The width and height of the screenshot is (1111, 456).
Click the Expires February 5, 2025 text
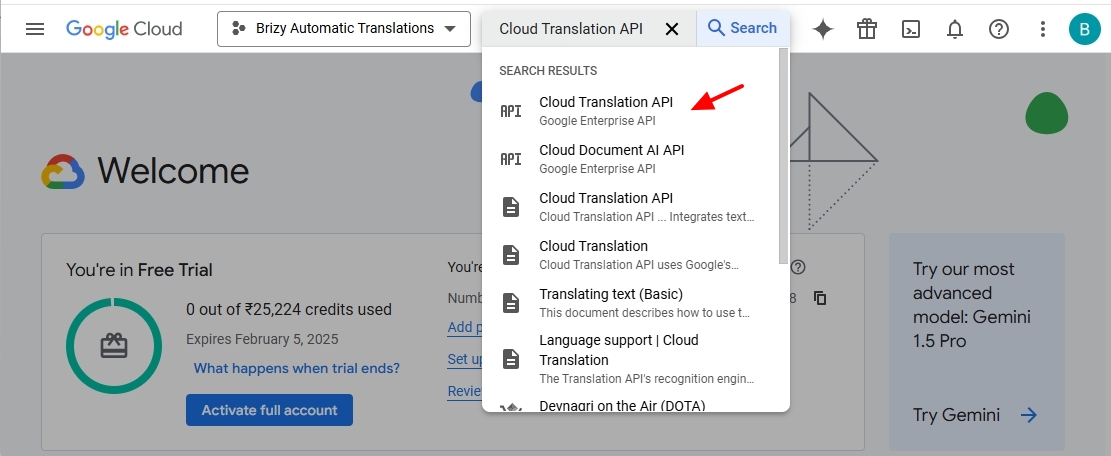point(262,339)
